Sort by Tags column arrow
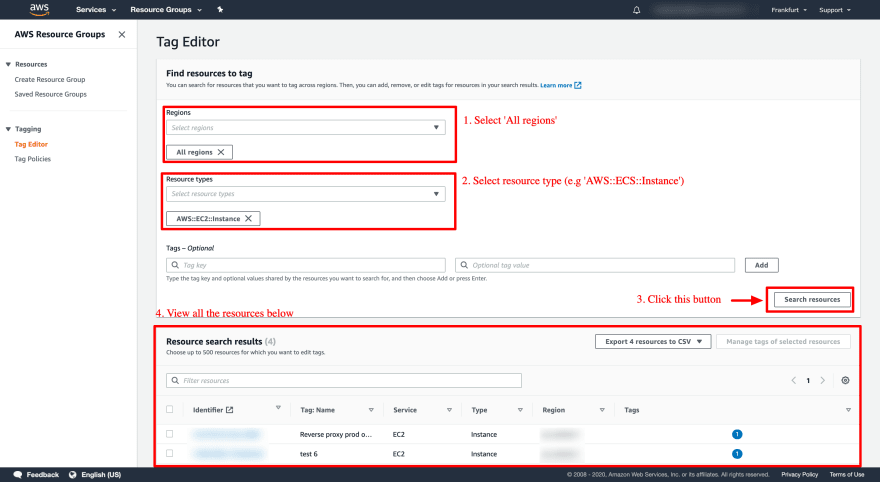The image size is (880, 482). (848, 410)
